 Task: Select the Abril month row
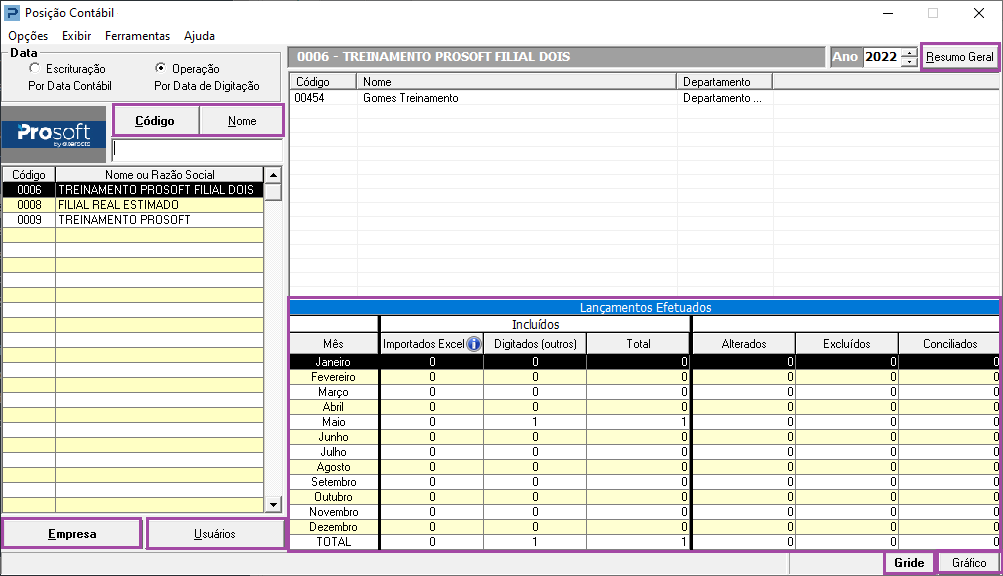[x=644, y=406]
